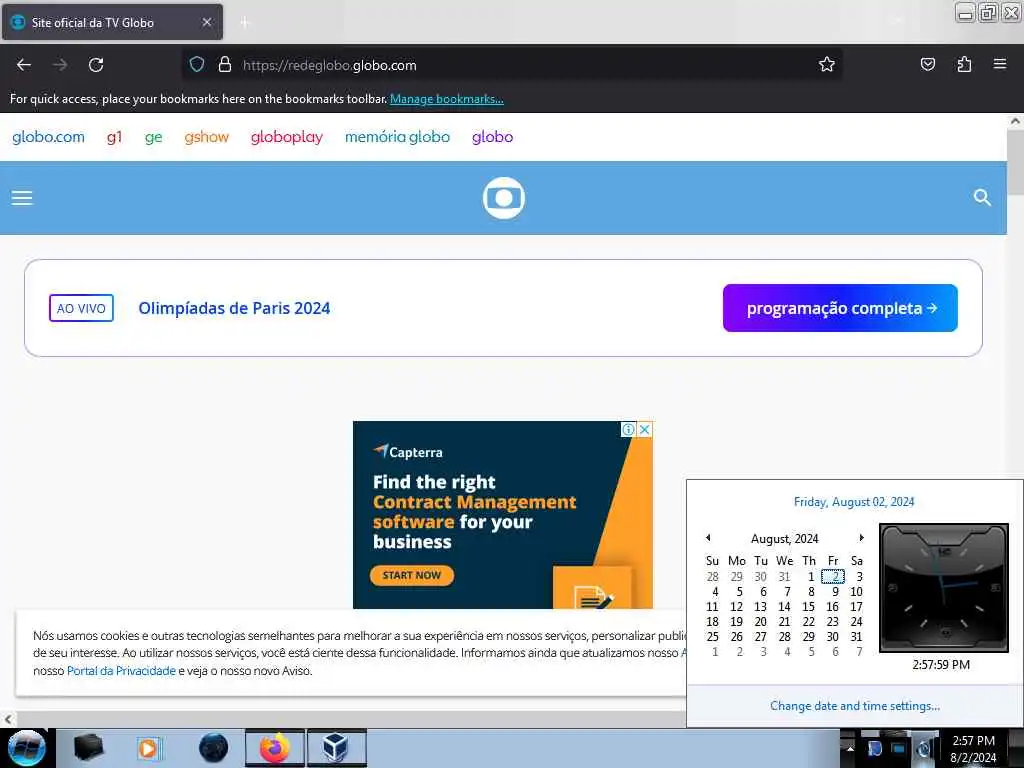Click the TV Globo logo
This screenshot has height=768, width=1024.
pos(504,198)
